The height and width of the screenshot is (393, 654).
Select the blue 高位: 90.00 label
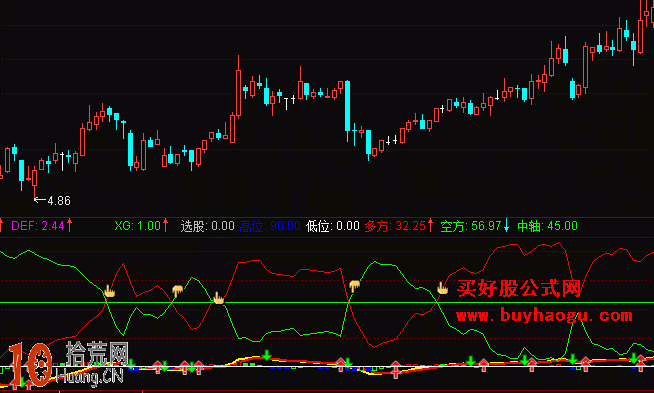click(270, 226)
